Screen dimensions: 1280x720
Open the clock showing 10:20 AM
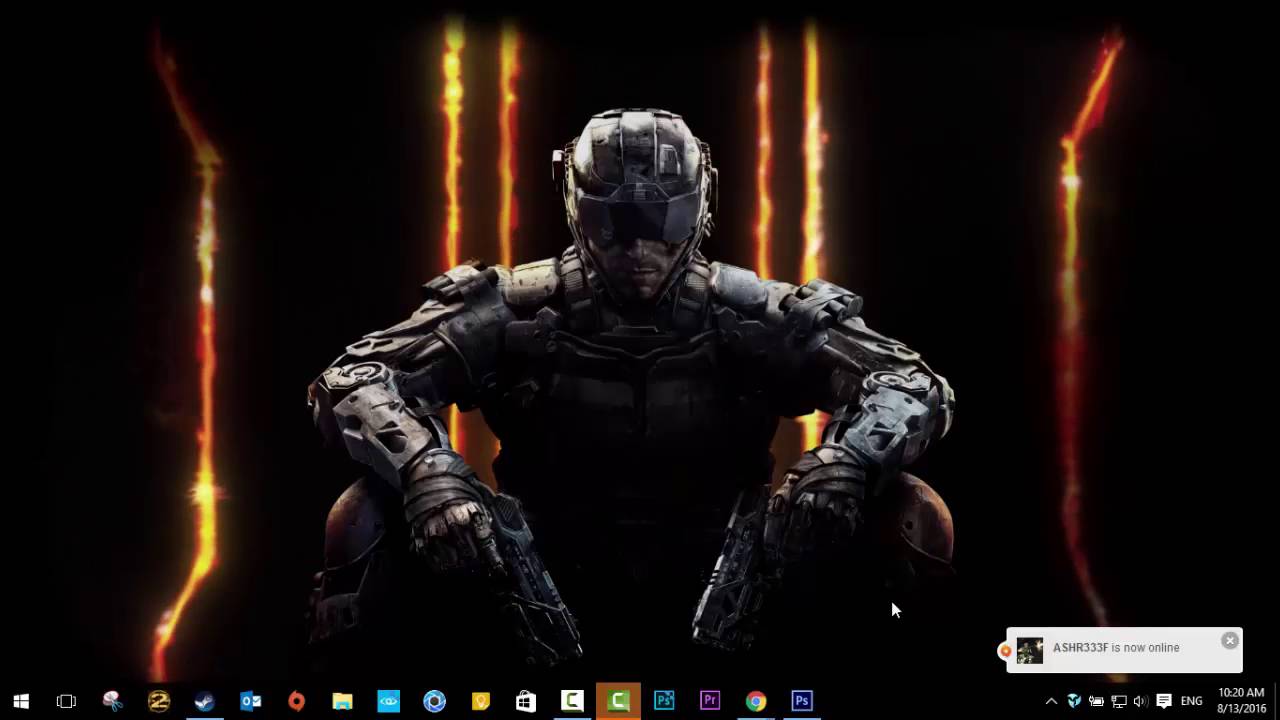[1241, 701]
